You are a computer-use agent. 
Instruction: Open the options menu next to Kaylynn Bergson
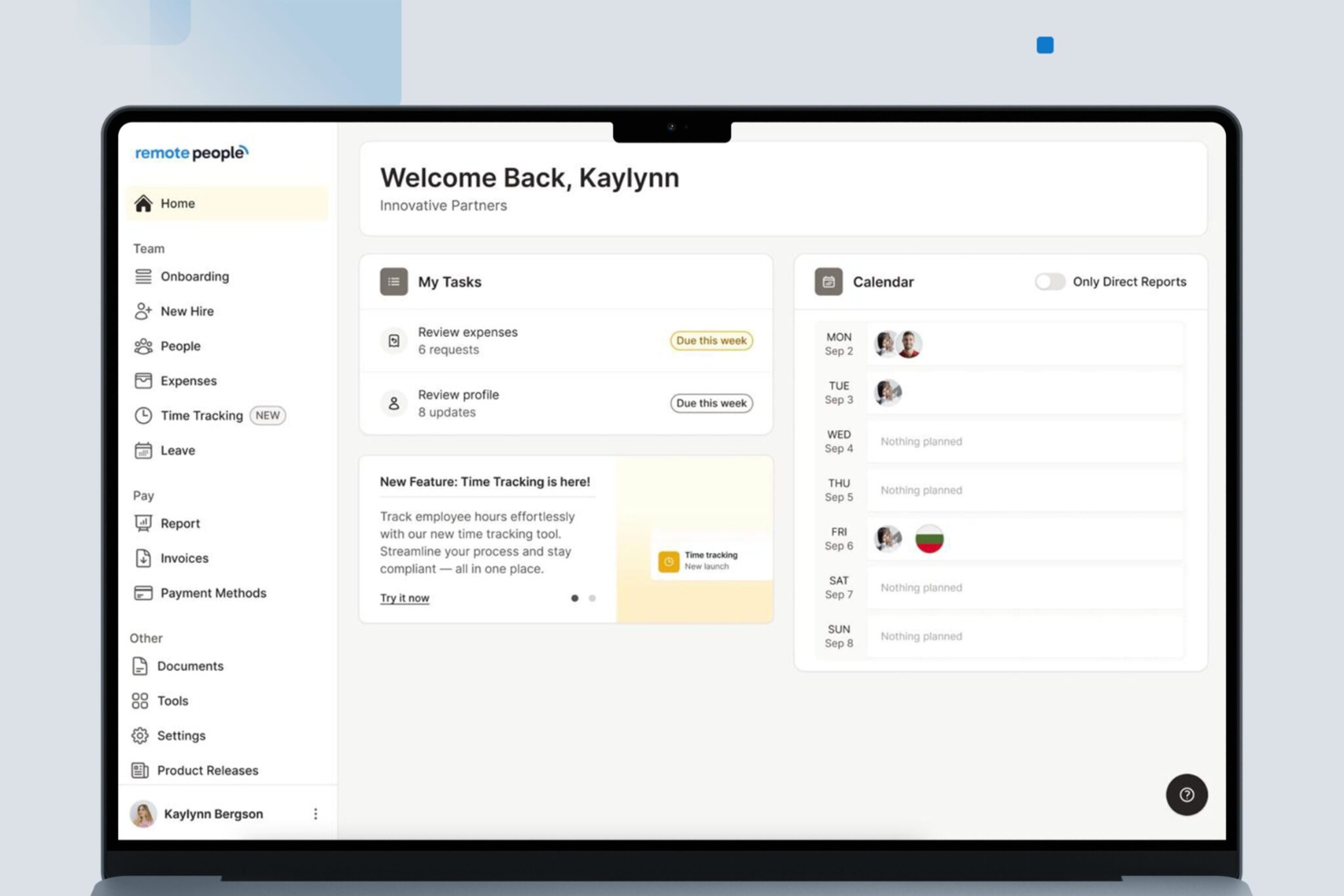pos(315,813)
